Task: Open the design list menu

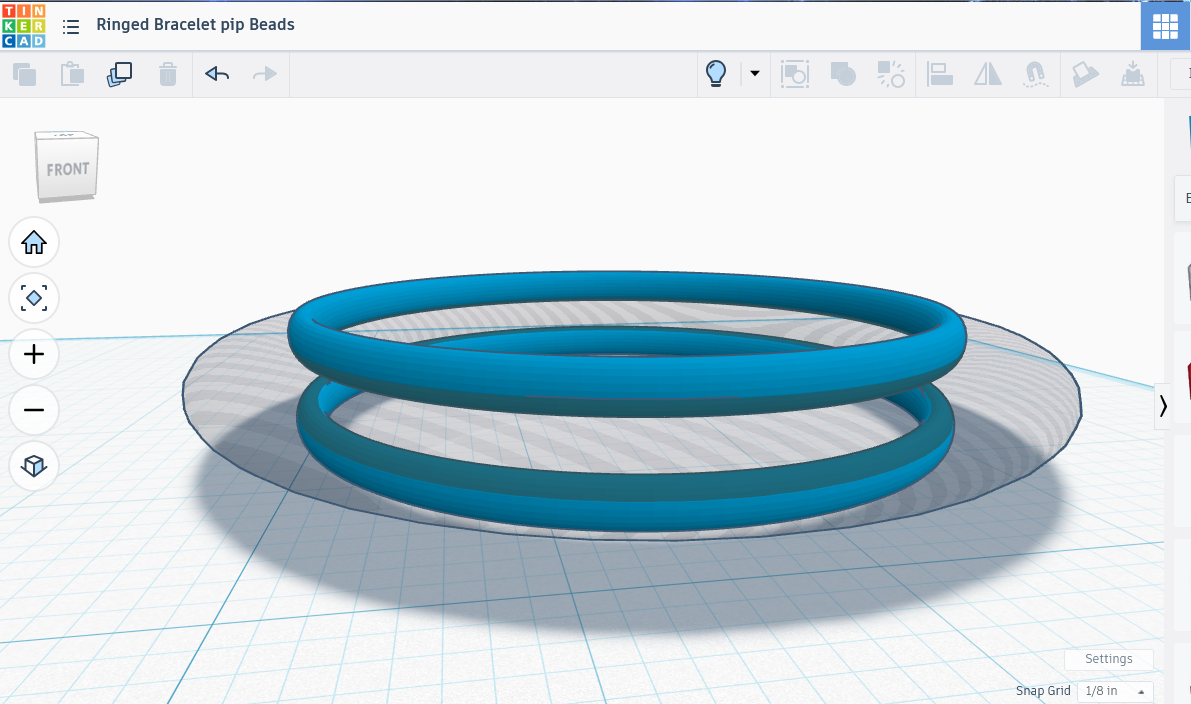Action: click(x=70, y=26)
